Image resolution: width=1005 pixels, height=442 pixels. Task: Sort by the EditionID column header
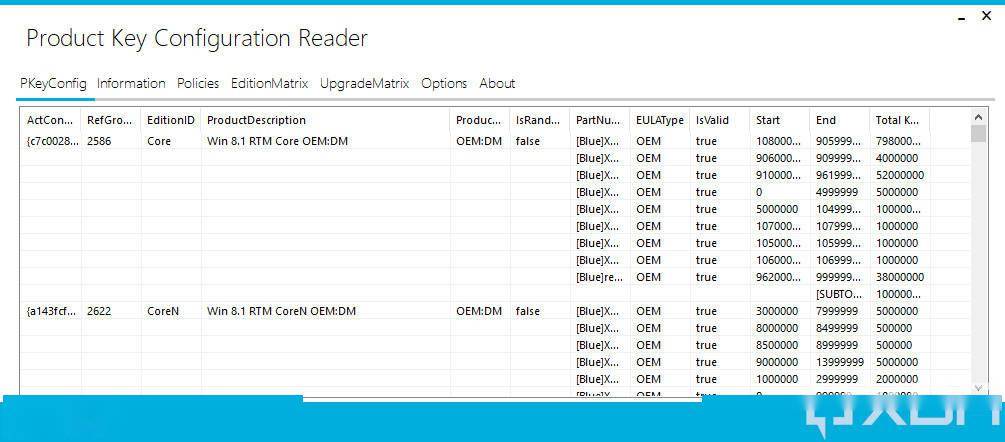[x=170, y=121]
